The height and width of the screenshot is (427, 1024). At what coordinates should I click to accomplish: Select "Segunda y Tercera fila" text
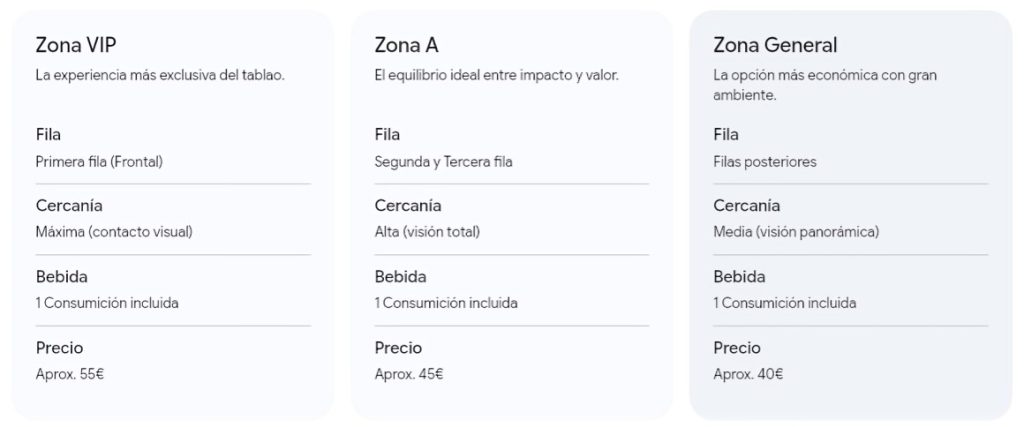pos(443,162)
